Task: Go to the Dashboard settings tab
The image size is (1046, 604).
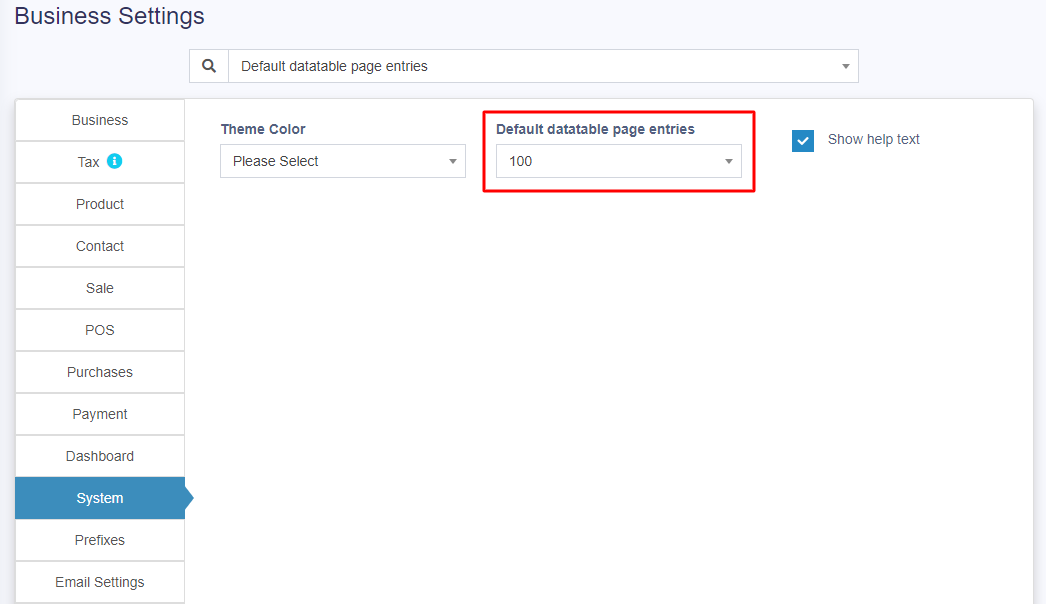Action: pos(100,456)
